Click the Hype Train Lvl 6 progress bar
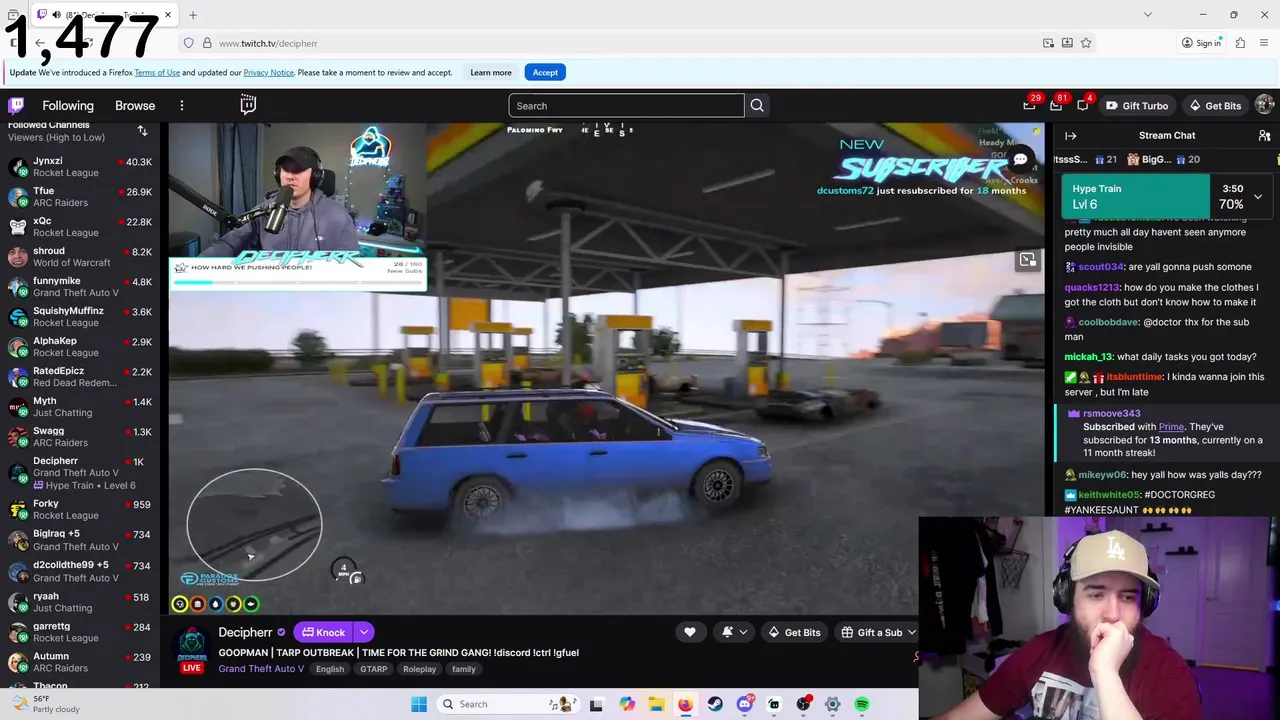Image resolution: width=1280 pixels, height=720 pixels. click(1135, 196)
